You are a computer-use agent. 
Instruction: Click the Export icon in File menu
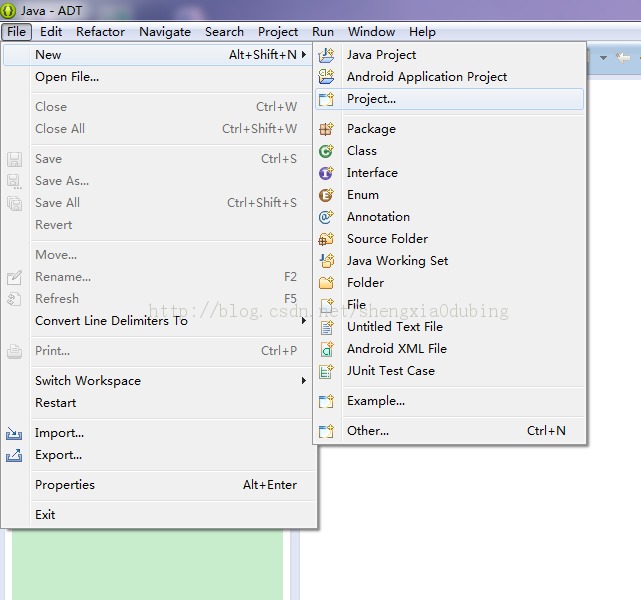click(x=14, y=455)
